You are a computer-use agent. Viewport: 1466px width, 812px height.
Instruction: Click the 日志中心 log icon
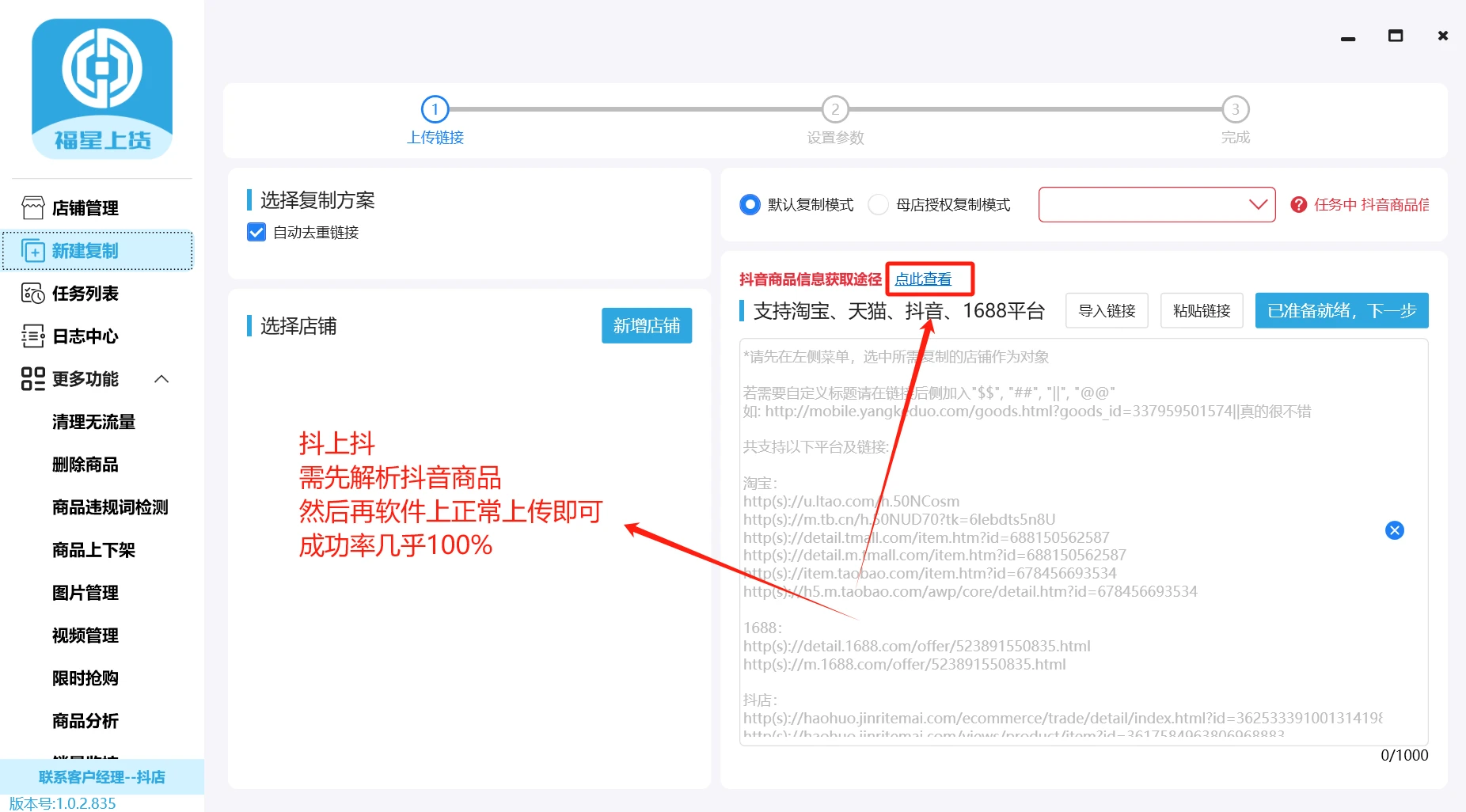33,336
